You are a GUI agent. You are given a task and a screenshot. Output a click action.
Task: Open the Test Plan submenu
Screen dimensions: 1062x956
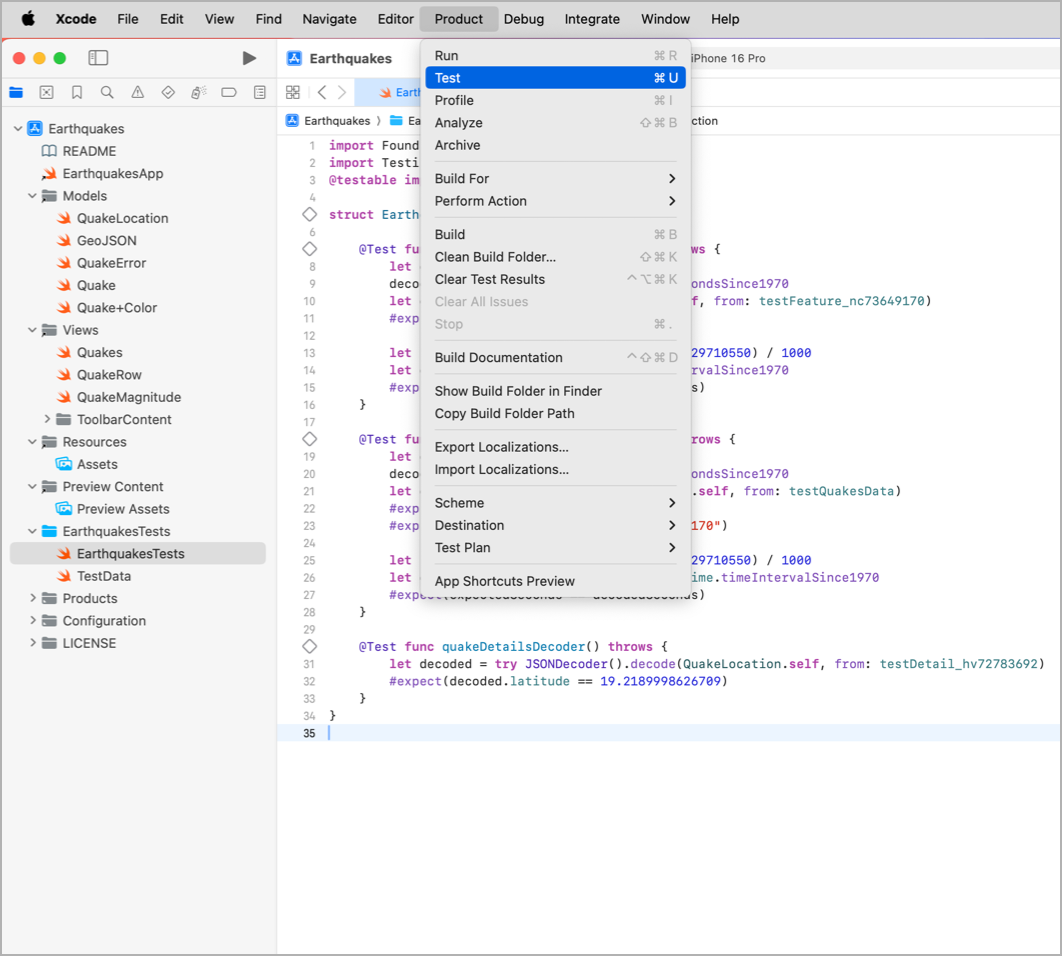[x=555, y=547]
